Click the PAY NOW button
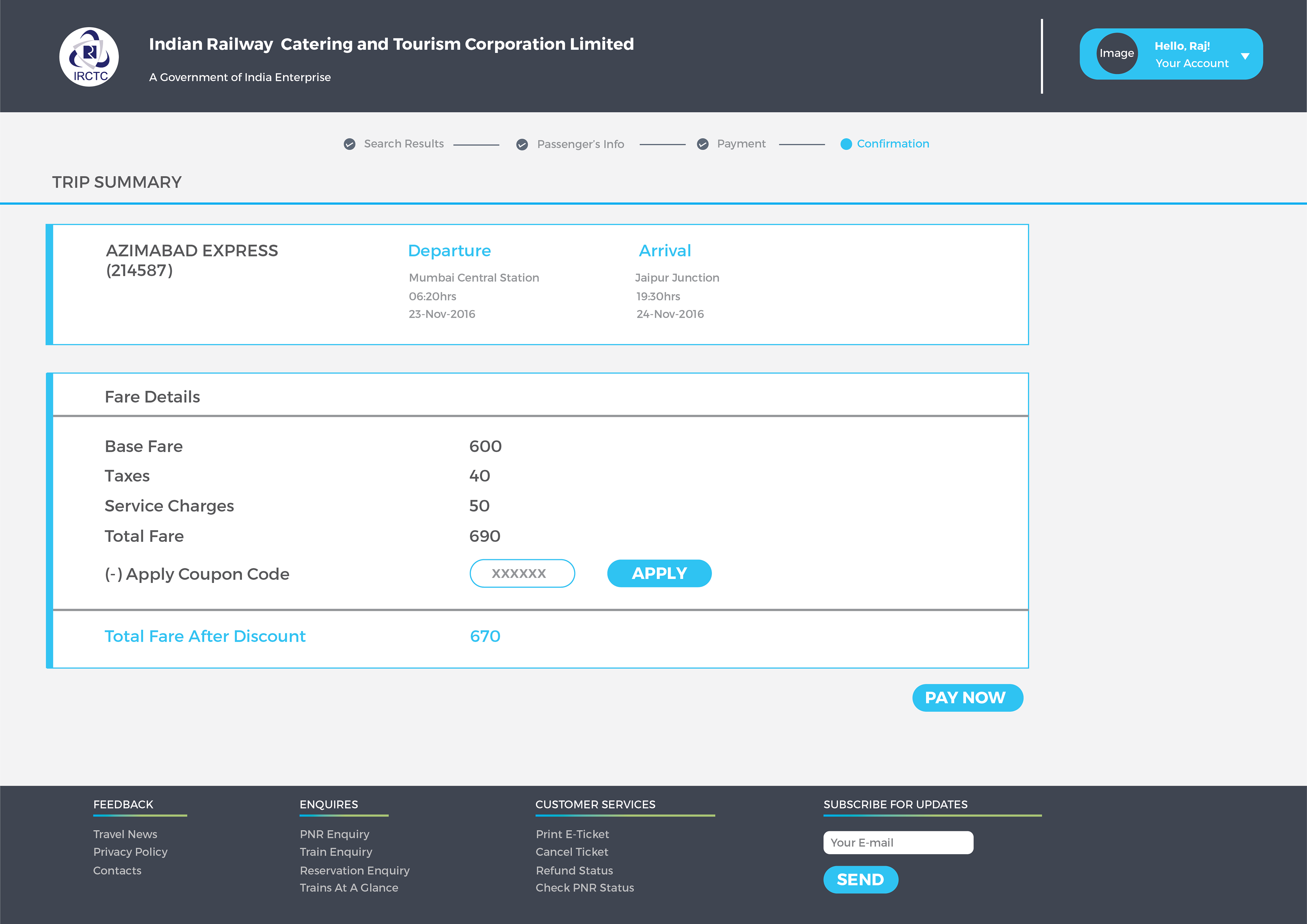 [x=967, y=697]
